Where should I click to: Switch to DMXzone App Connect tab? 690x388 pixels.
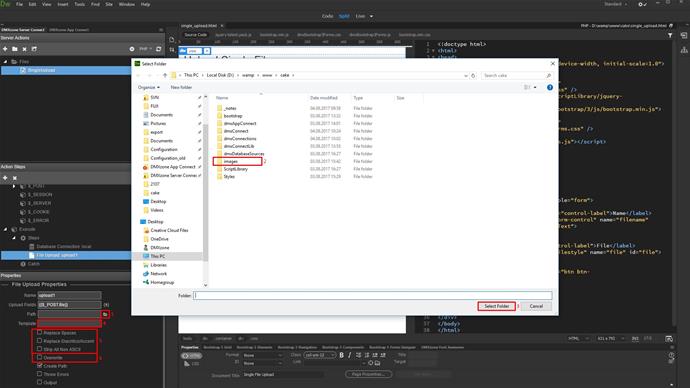(x=69, y=30)
